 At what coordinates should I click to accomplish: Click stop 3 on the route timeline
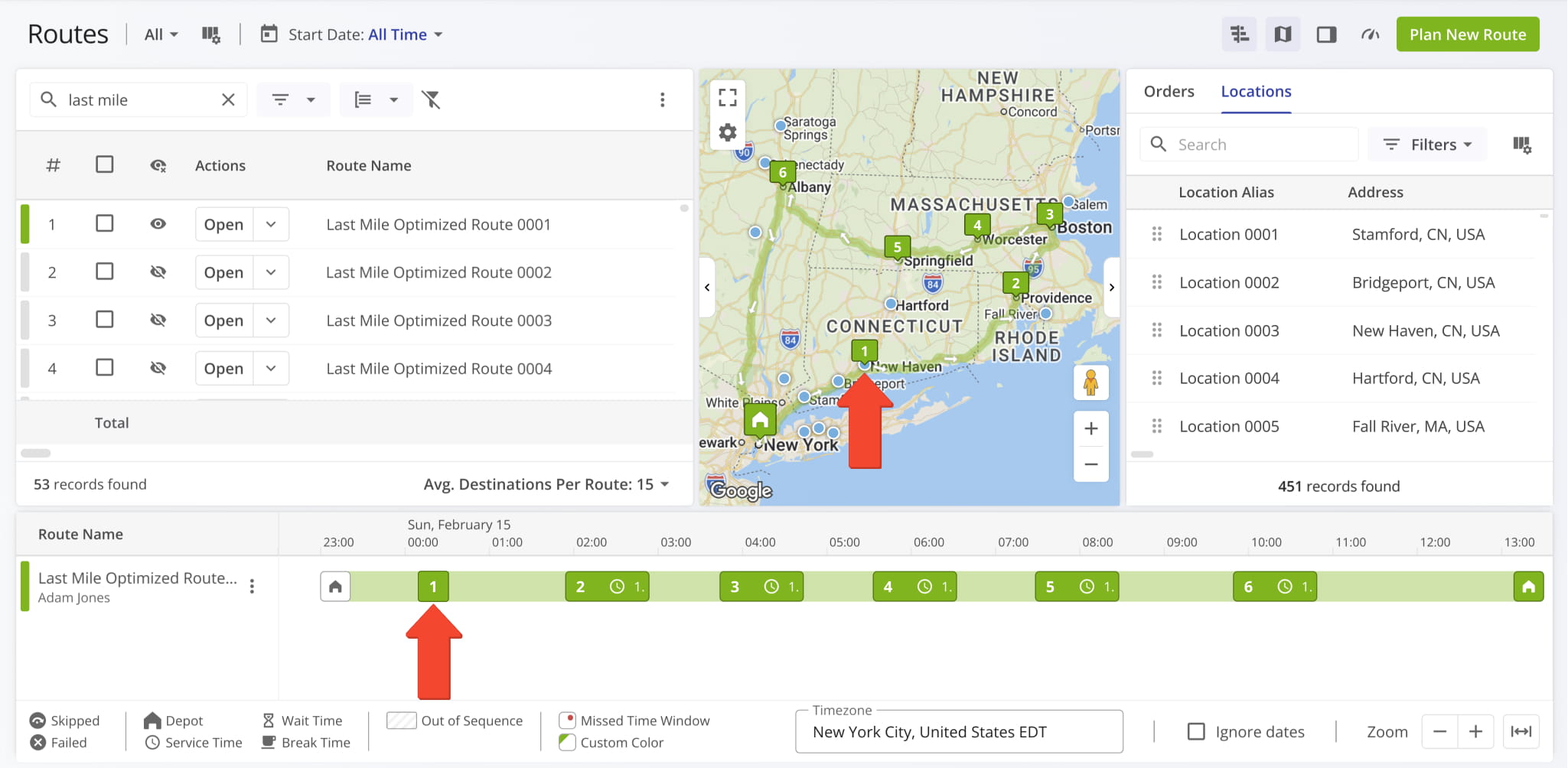[x=735, y=587]
